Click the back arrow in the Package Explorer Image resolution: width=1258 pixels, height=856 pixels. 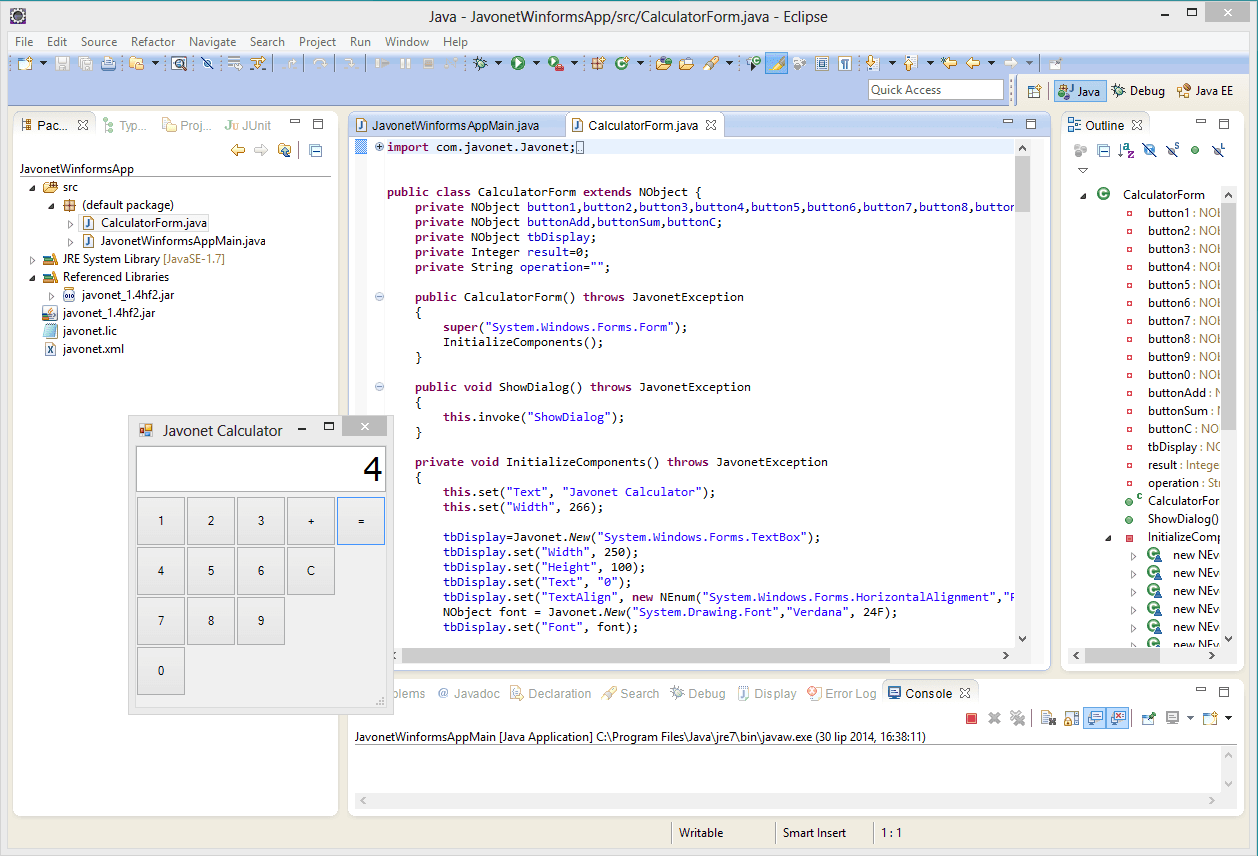pos(237,150)
